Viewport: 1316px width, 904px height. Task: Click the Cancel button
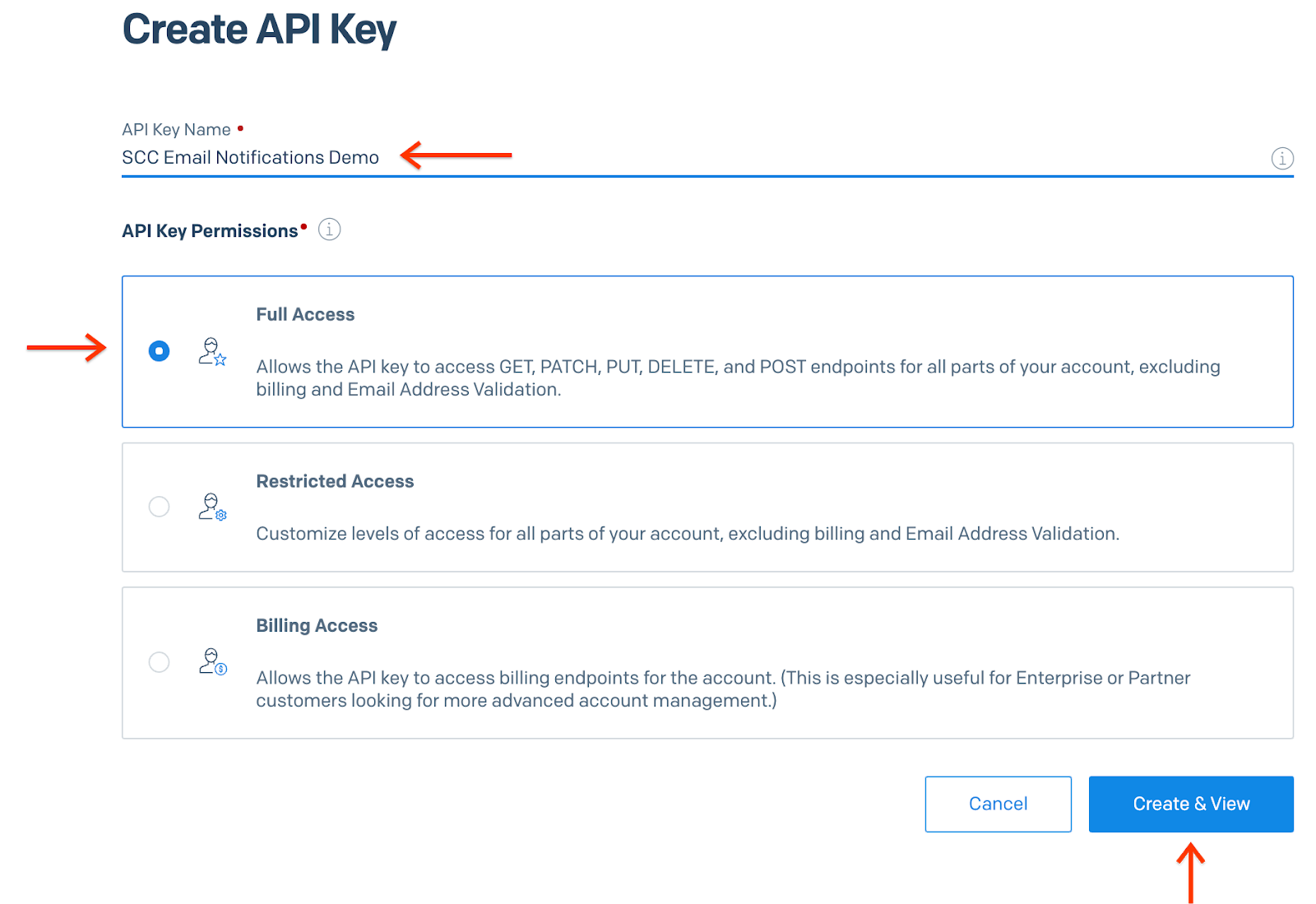(998, 804)
